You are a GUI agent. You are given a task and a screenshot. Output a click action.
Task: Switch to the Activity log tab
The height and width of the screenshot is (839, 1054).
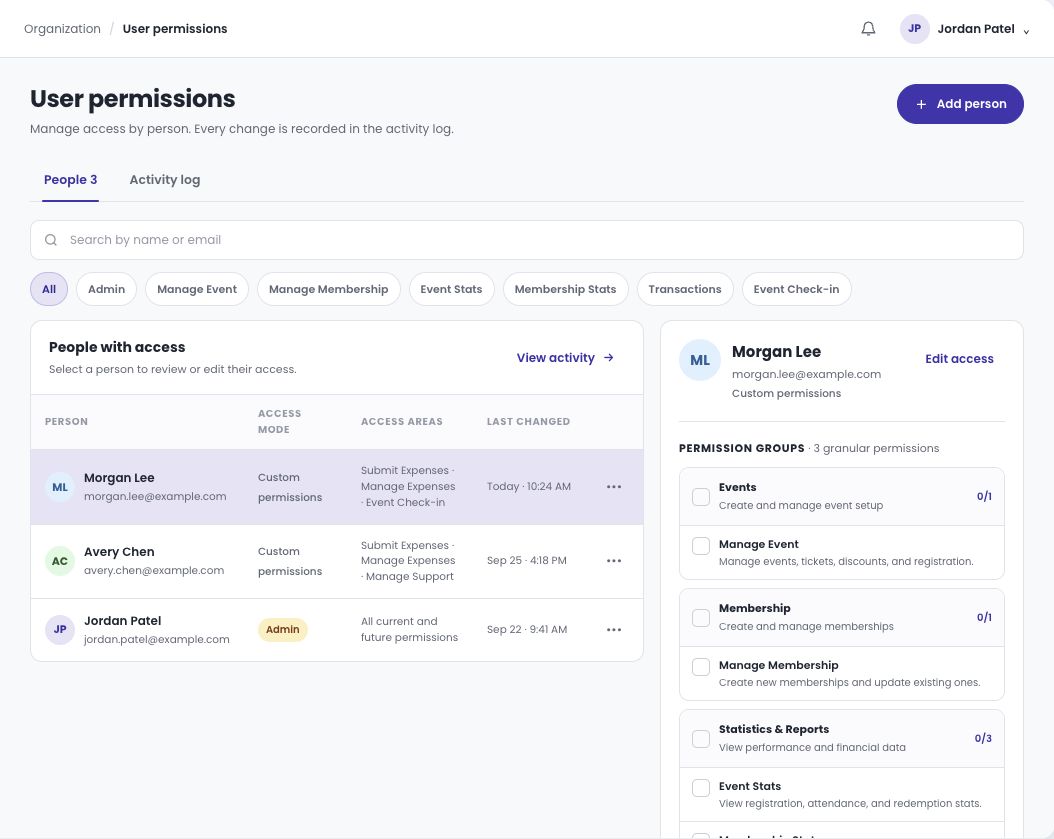click(x=165, y=180)
